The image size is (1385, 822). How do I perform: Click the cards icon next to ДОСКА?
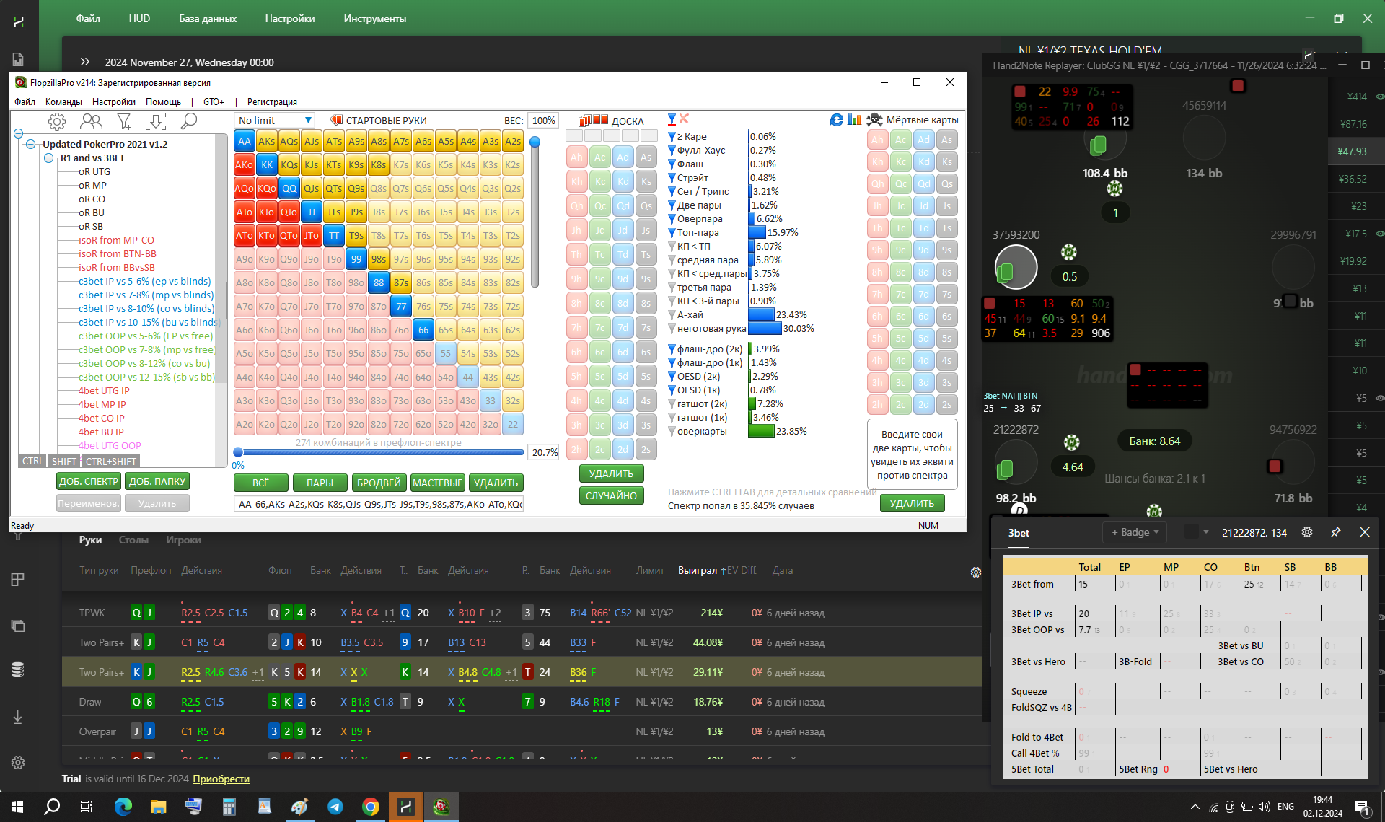coord(593,120)
